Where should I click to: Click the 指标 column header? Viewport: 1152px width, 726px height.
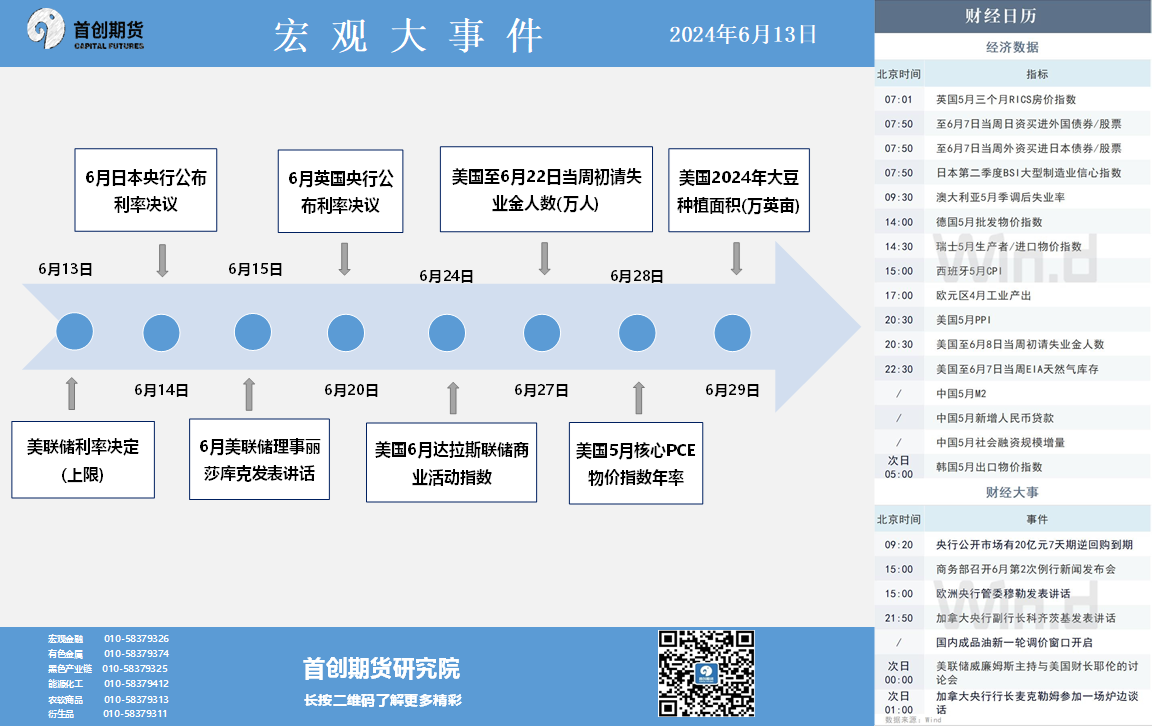(1037, 74)
